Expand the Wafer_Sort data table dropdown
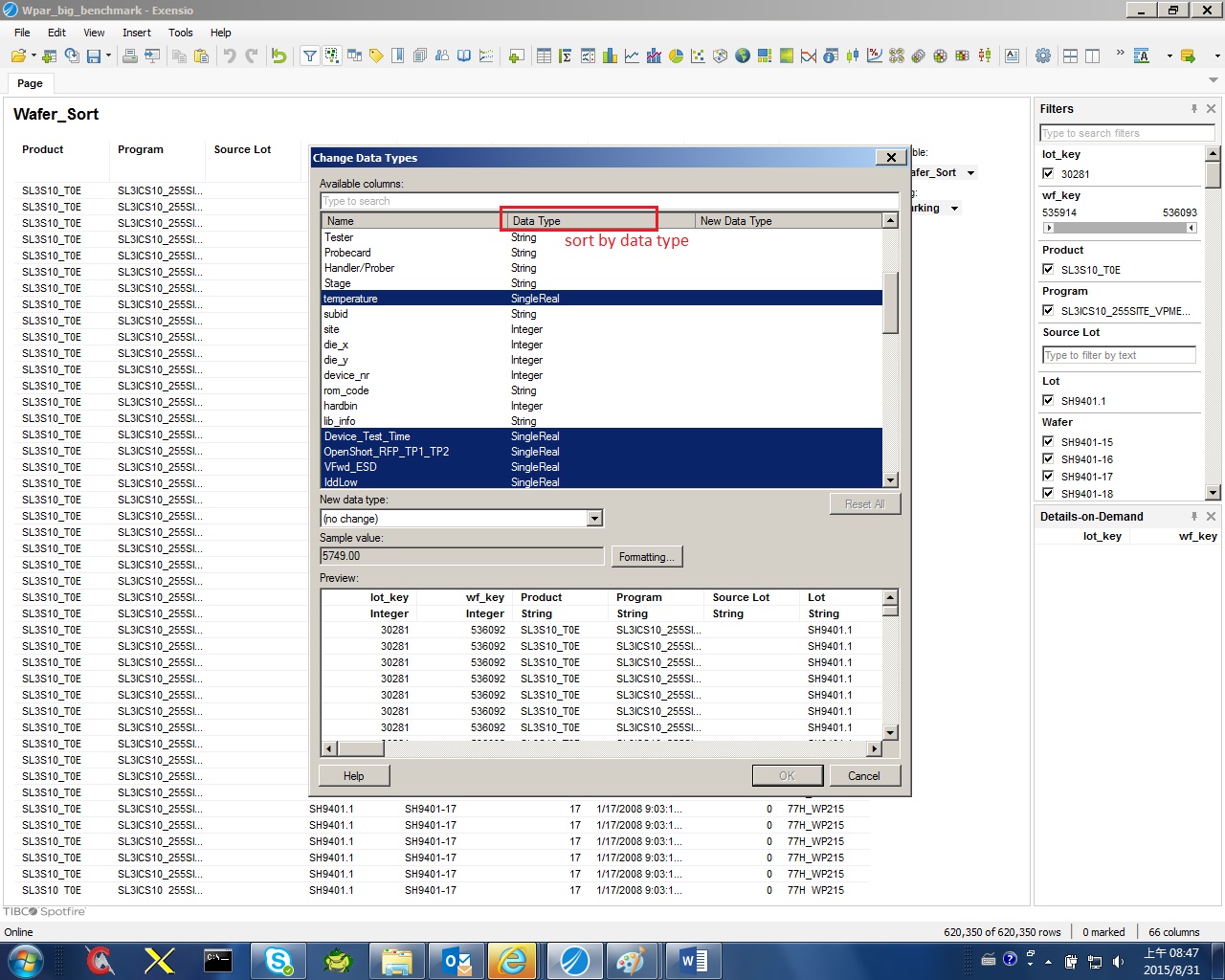 pyautogui.click(x=970, y=173)
